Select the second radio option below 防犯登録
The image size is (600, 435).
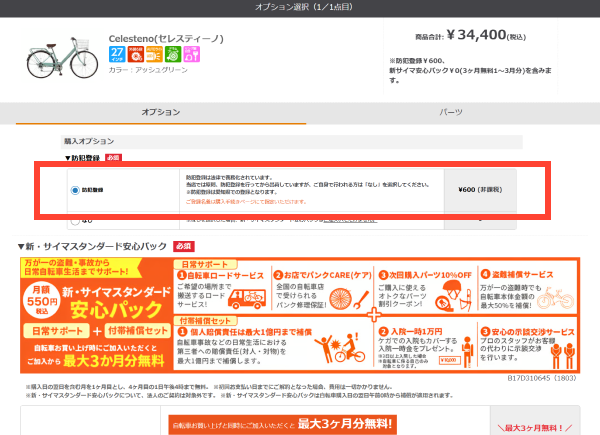[75, 219]
